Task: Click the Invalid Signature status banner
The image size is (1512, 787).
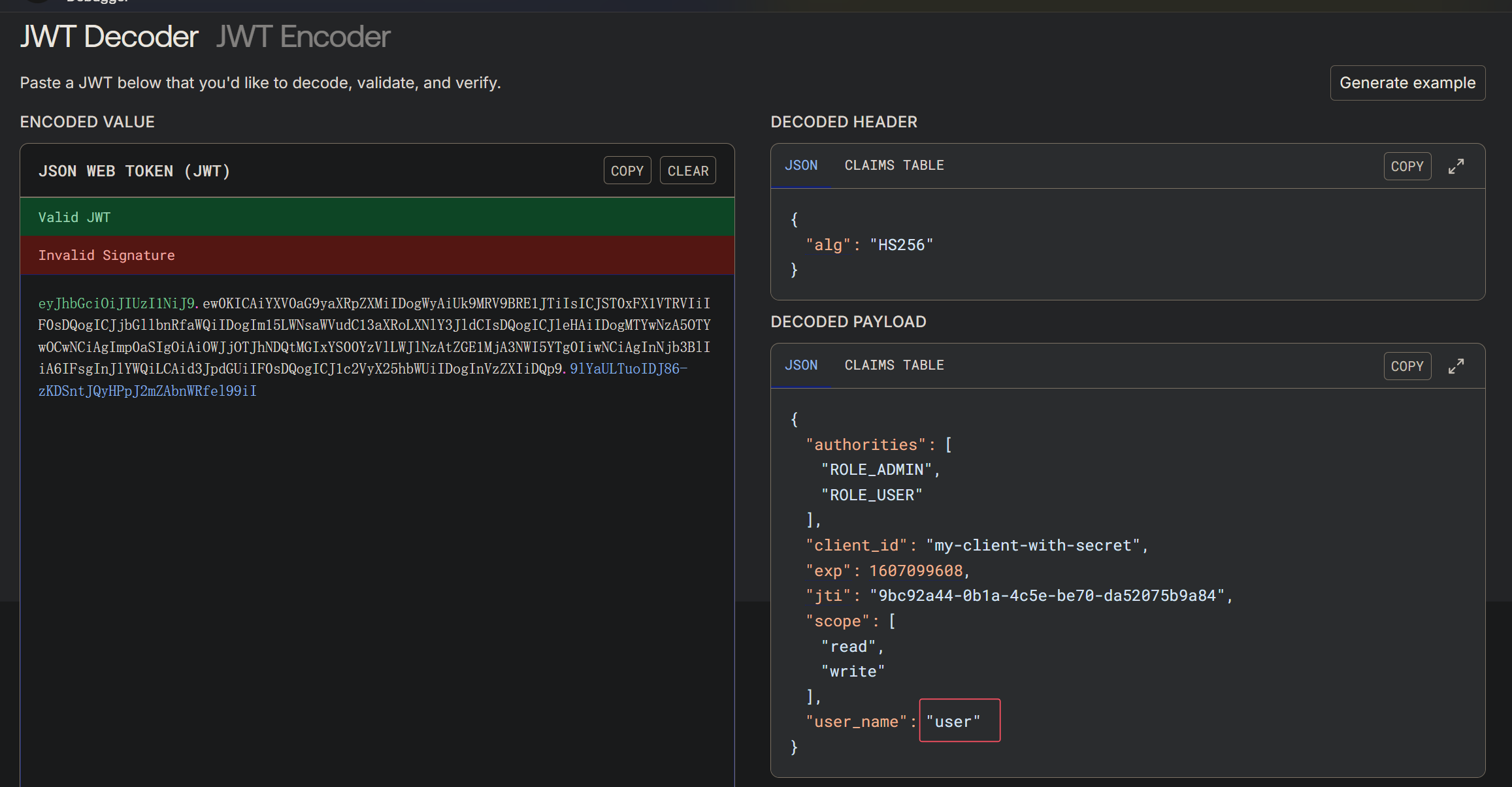Action: click(377, 255)
